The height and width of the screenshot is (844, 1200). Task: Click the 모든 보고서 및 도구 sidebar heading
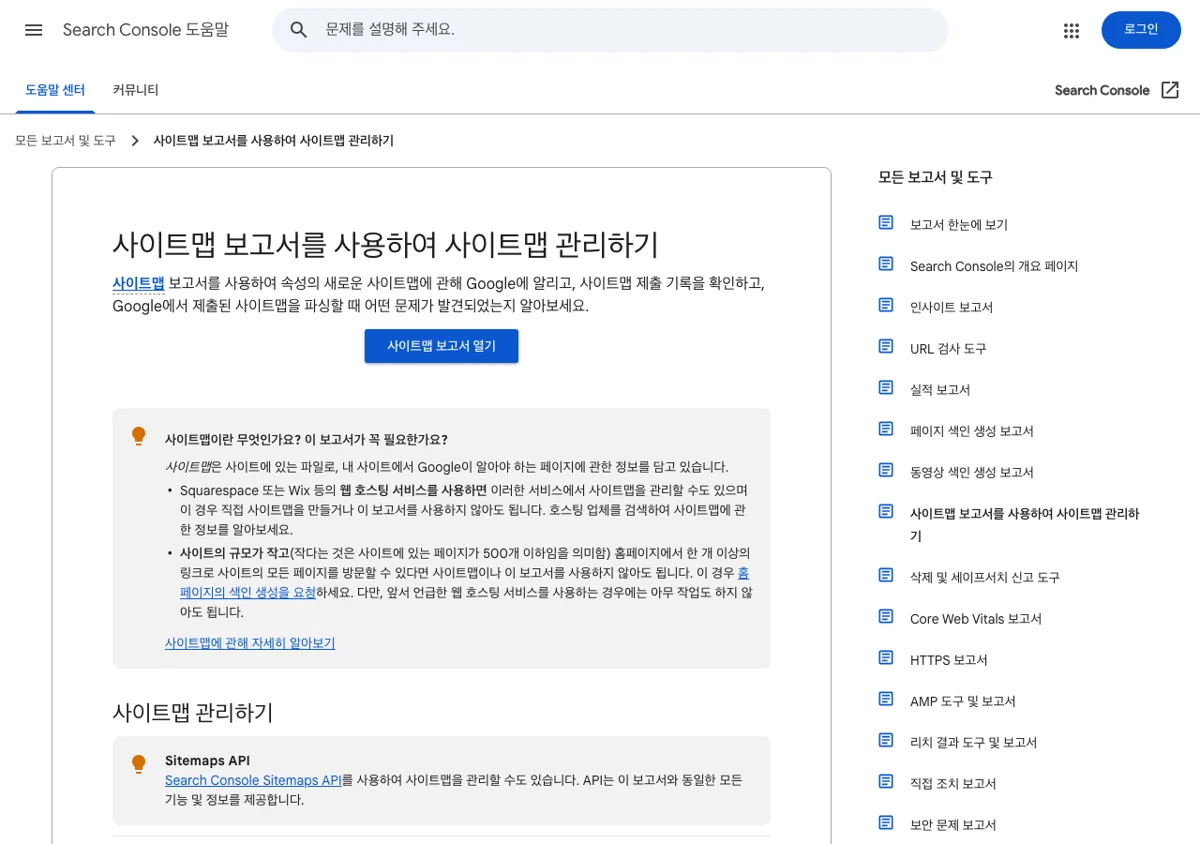pyautogui.click(x=935, y=177)
